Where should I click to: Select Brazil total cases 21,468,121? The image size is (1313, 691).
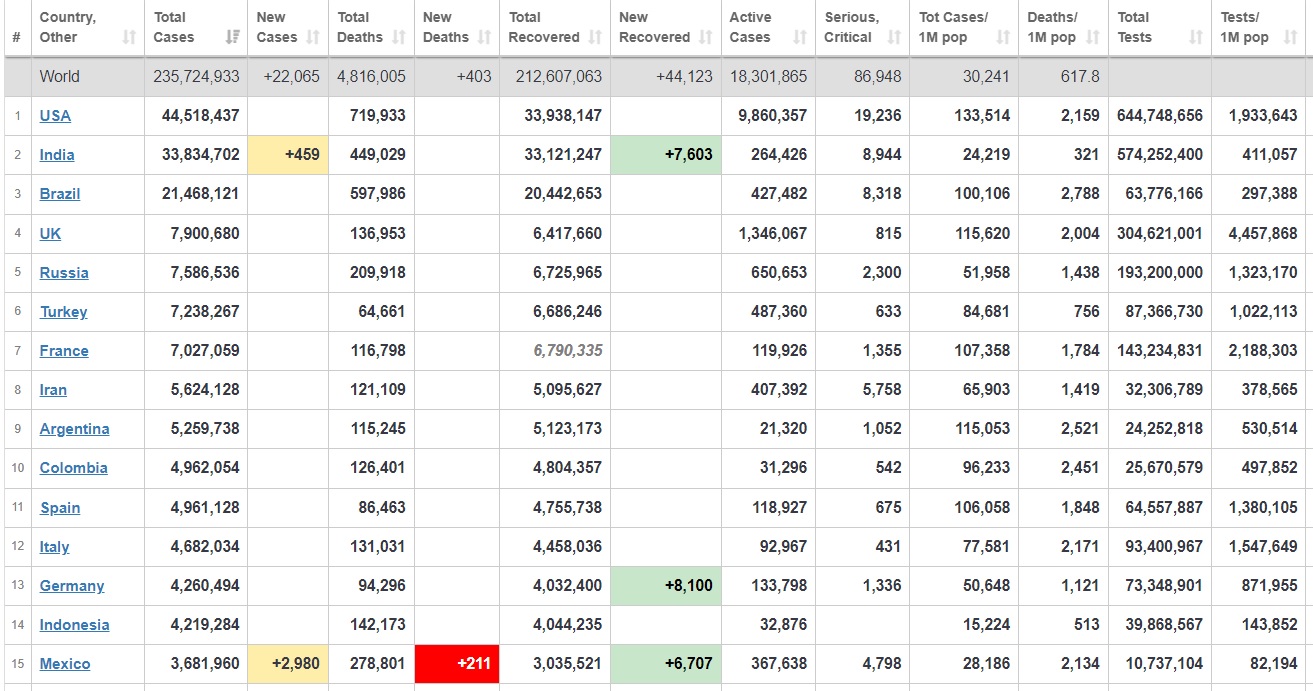click(201, 193)
